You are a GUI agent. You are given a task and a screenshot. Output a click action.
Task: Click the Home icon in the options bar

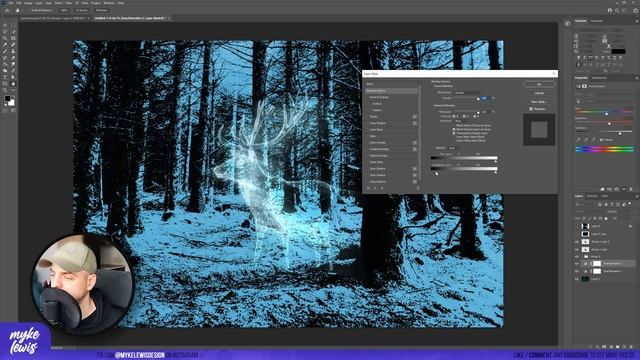[x=7, y=10]
